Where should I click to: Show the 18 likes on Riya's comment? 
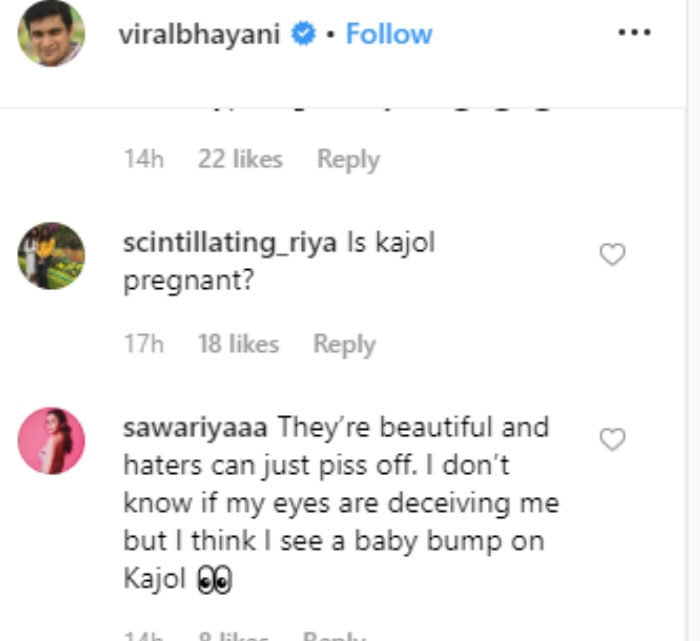coord(238,344)
